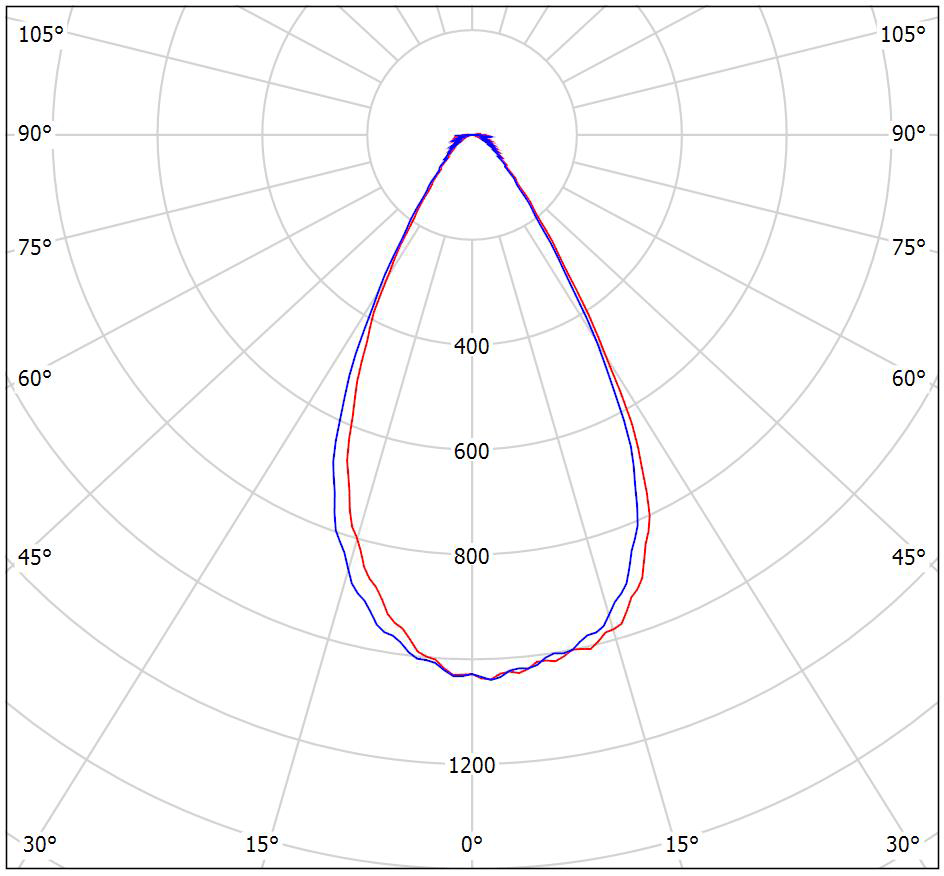The width and height of the screenshot is (944, 876).
Task: Click the 1200 intensity ring label
Action: pos(472,765)
